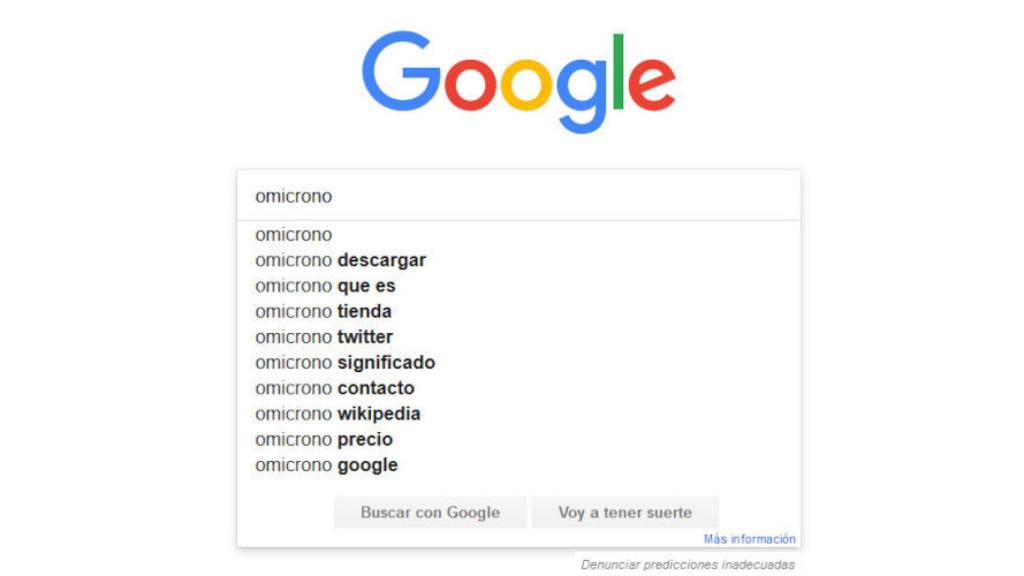Image resolution: width=1024 pixels, height=576 pixels.
Task: Select omicrono google from the dropdown list
Action: click(326, 464)
